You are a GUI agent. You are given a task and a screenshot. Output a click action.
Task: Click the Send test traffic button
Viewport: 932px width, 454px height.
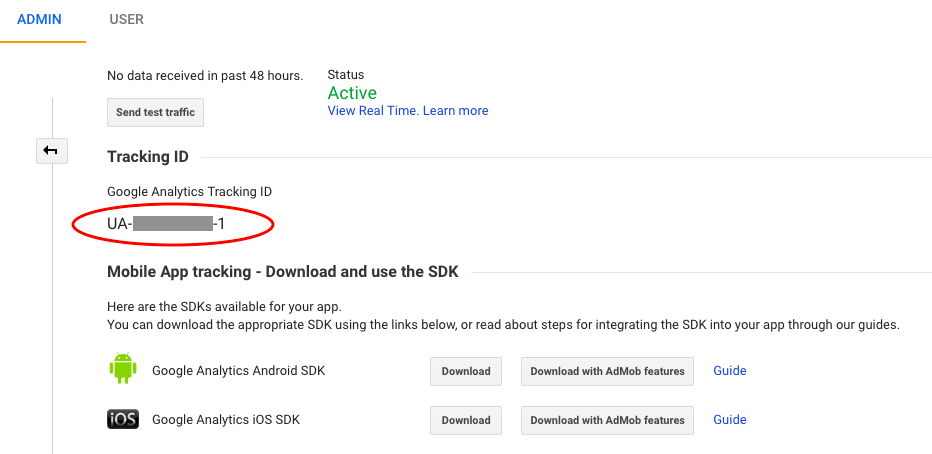(155, 112)
